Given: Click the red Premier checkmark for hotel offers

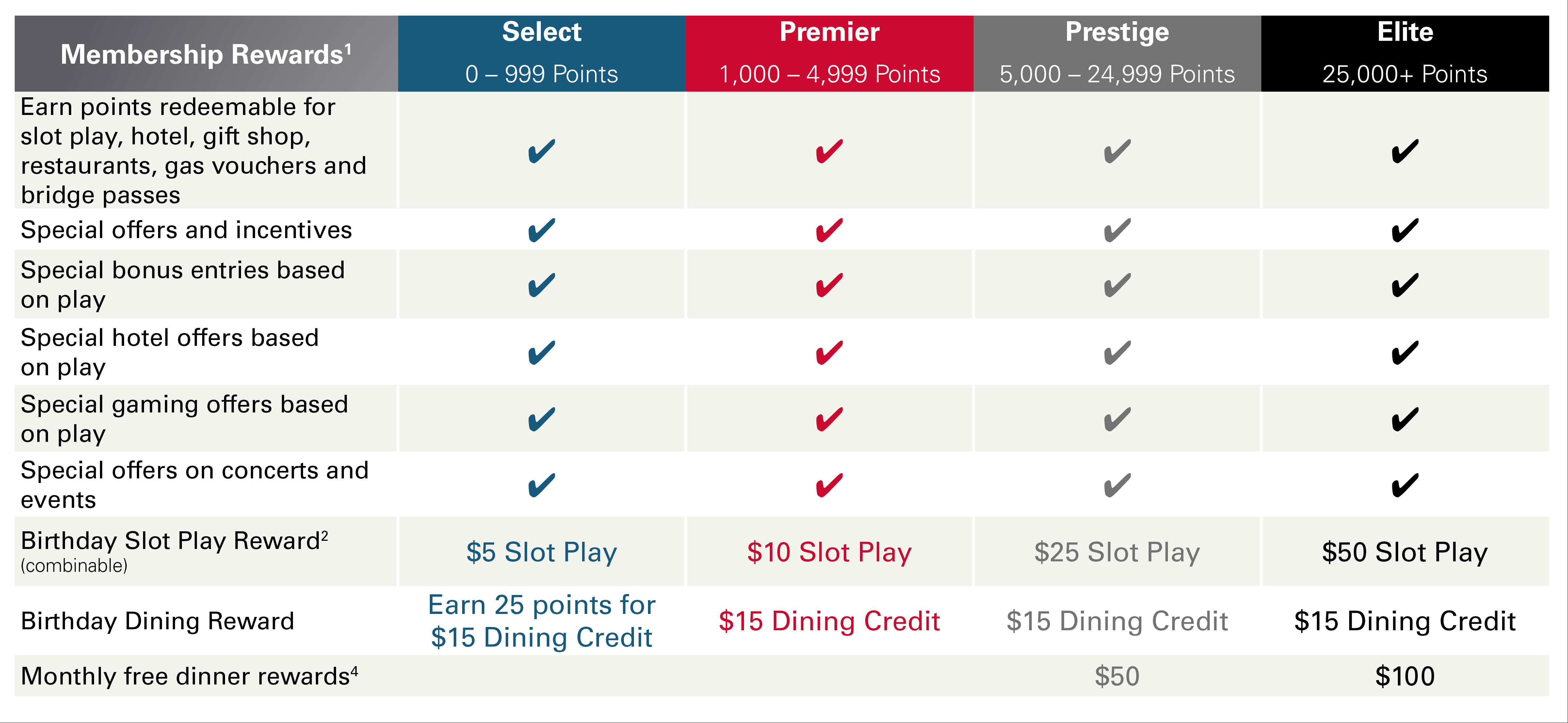Looking at the screenshot, I should (829, 352).
